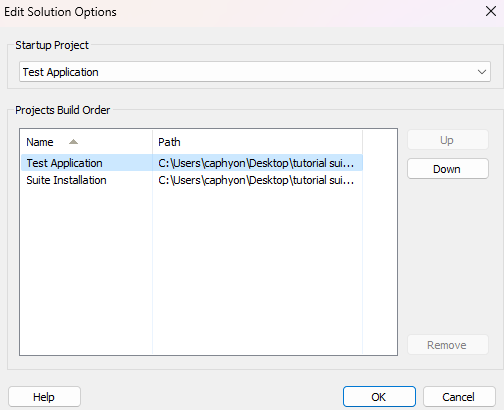Select the Test Application row name
This screenshot has height=410, width=504.
tap(64, 163)
